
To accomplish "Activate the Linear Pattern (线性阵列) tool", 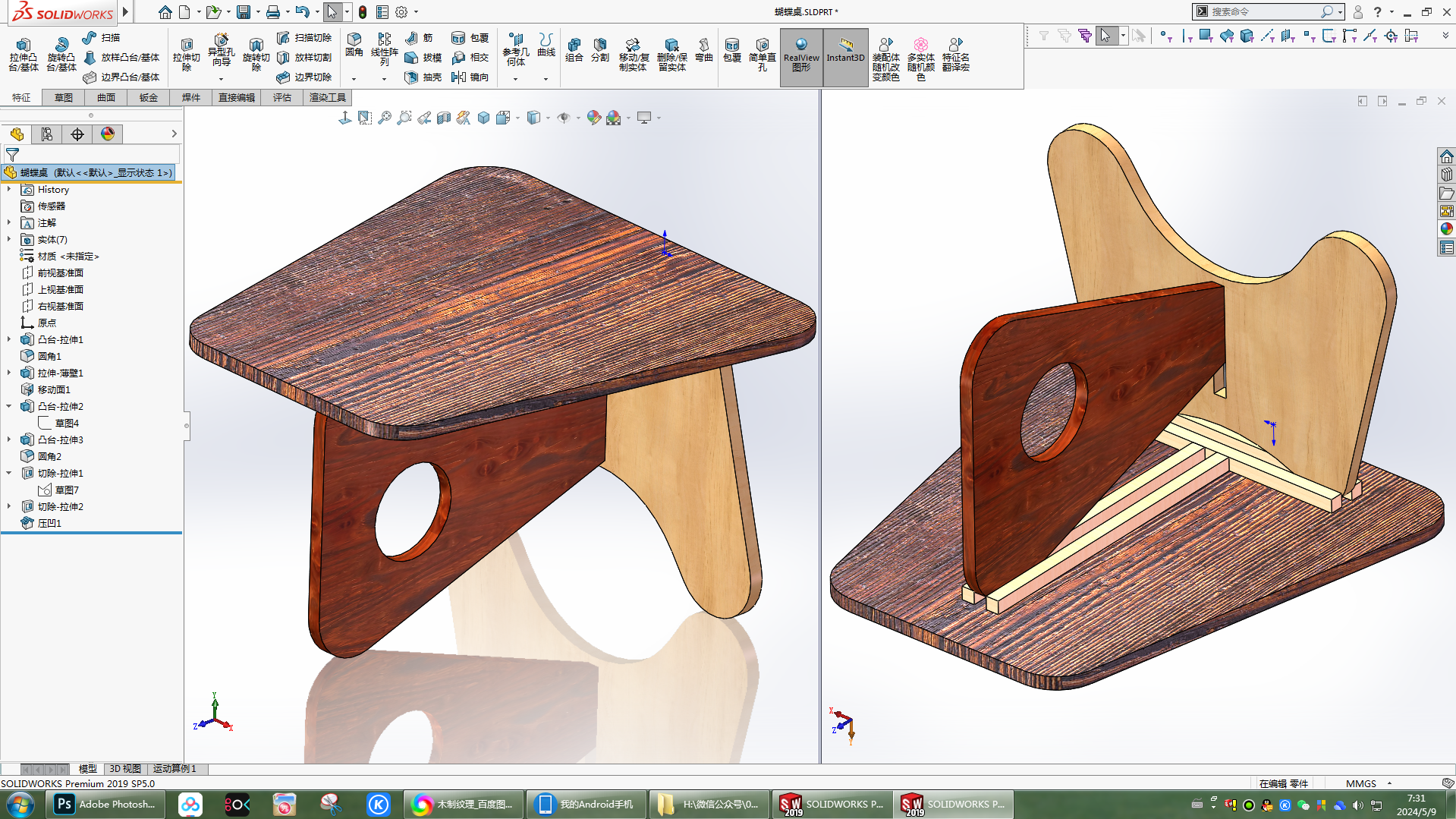I will 384,49.
